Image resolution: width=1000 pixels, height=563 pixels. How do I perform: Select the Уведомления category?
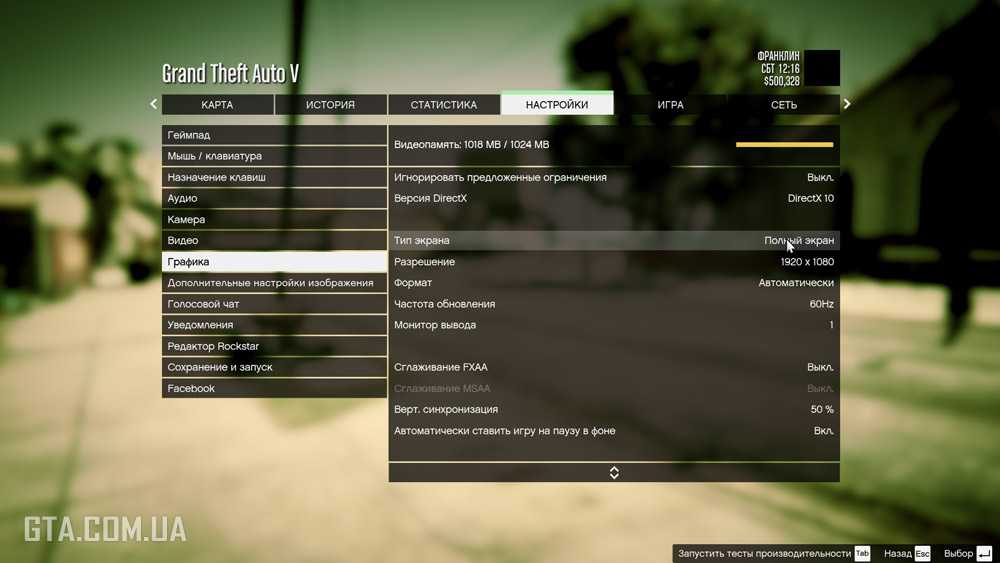click(274, 325)
